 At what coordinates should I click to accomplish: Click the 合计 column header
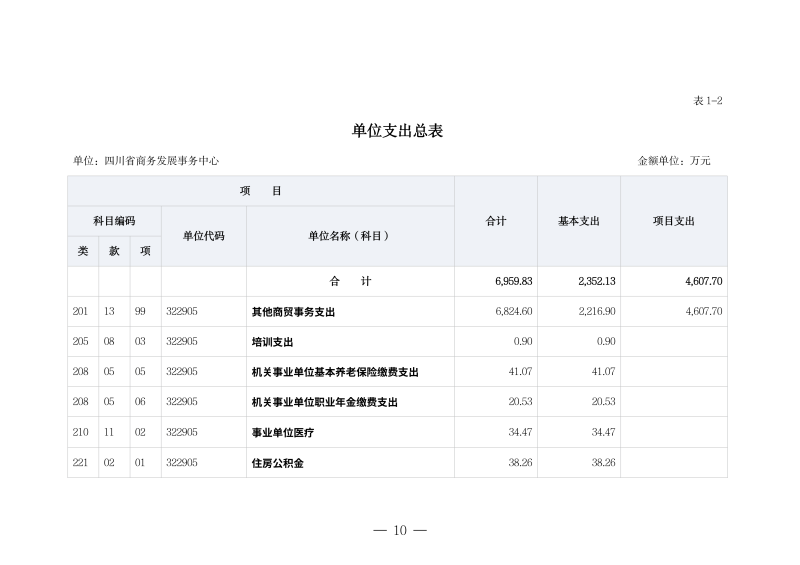495,221
